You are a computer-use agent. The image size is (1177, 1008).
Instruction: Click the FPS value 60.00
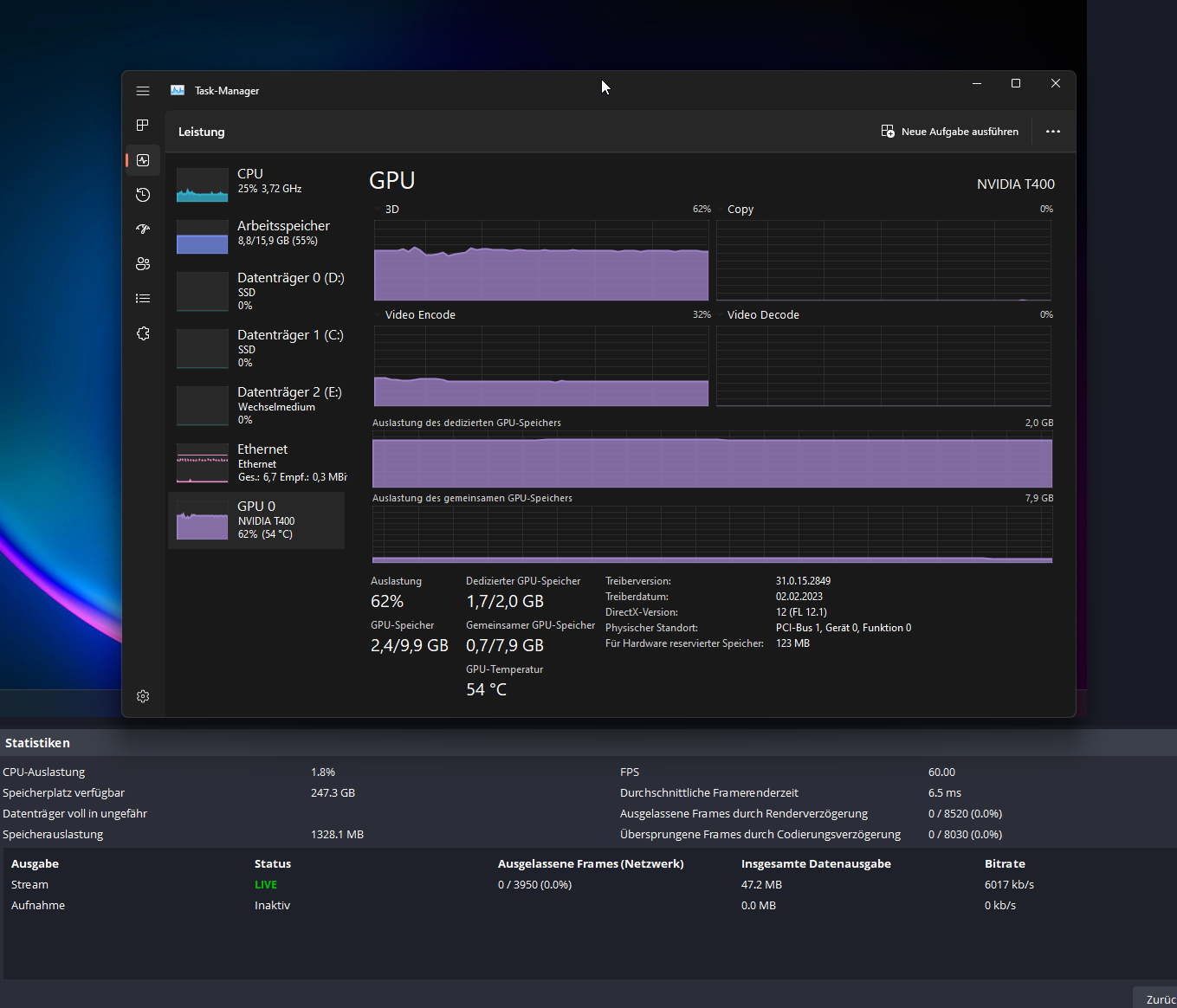(x=941, y=772)
